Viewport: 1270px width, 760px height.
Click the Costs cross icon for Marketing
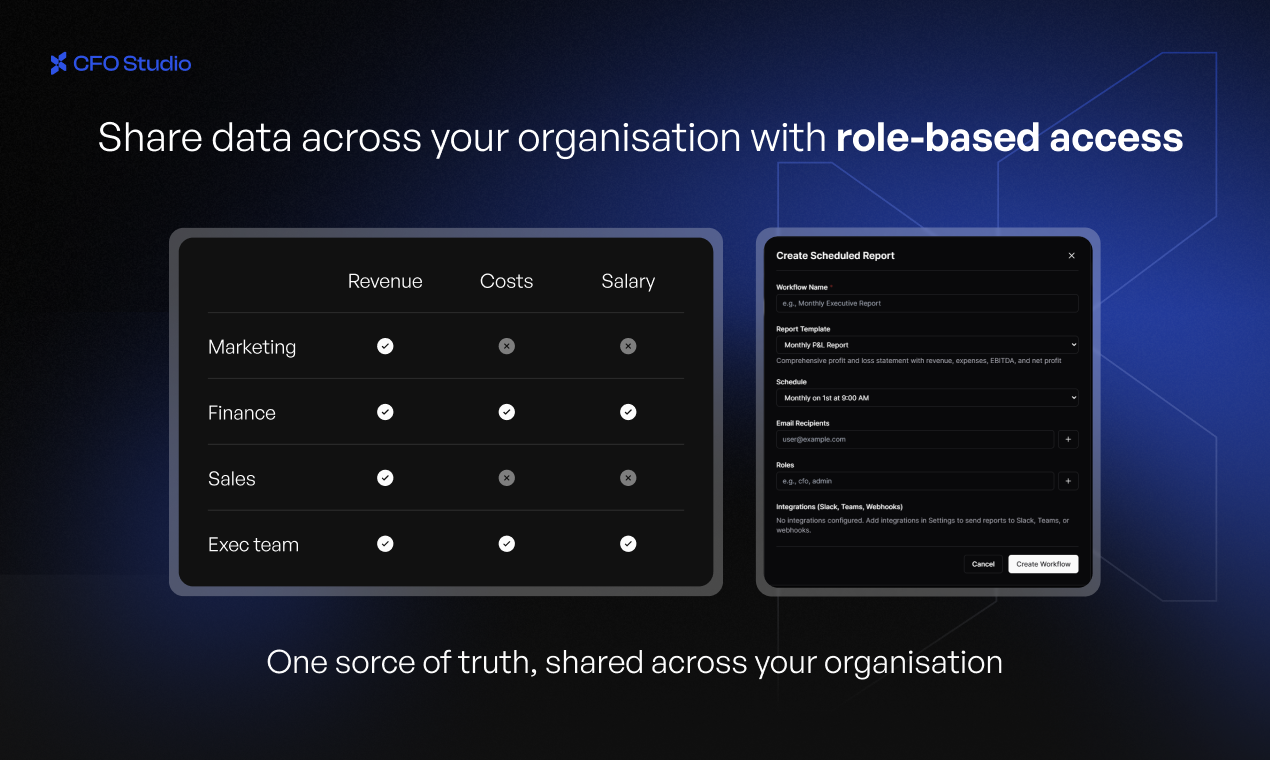click(x=506, y=345)
